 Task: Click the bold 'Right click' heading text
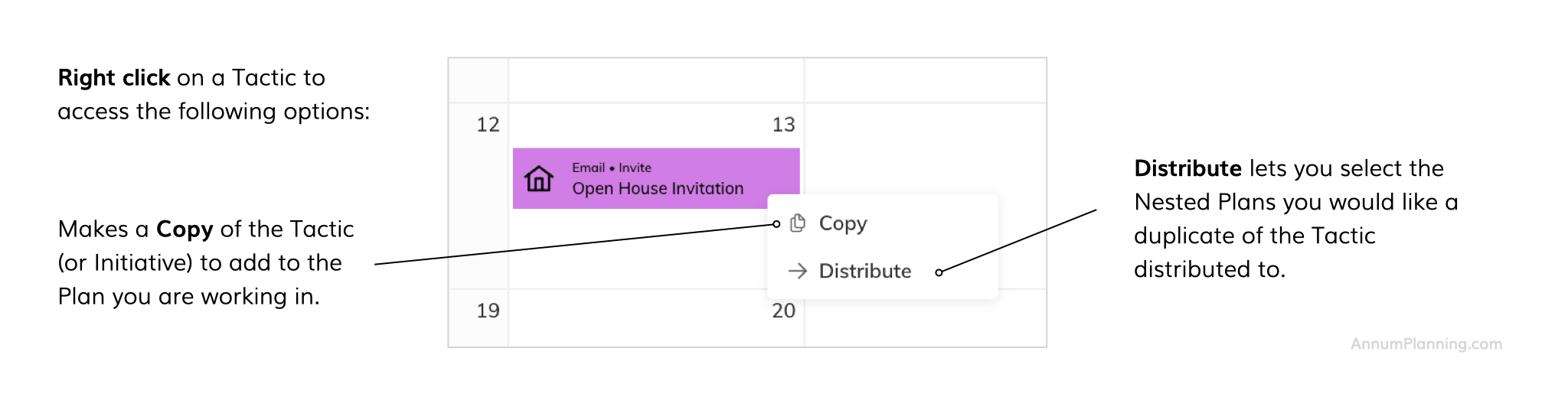click(x=114, y=78)
